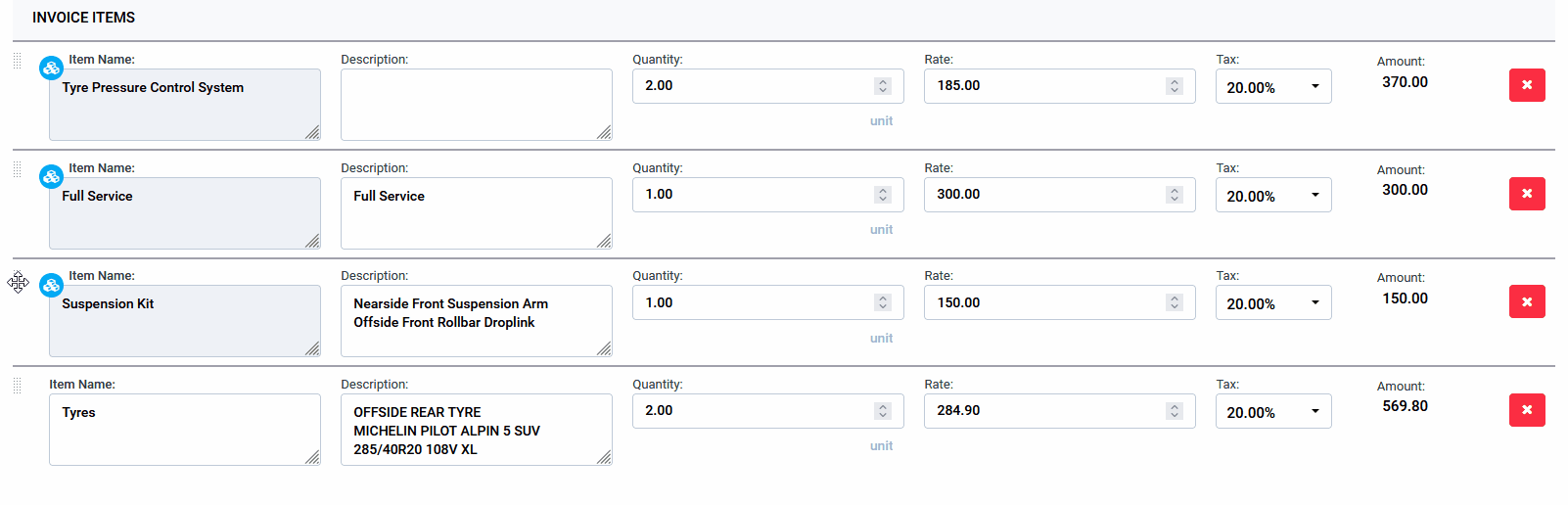Remove the Tyres invoice item
Viewport: 1568px width, 505px height.
click(x=1527, y=410)
